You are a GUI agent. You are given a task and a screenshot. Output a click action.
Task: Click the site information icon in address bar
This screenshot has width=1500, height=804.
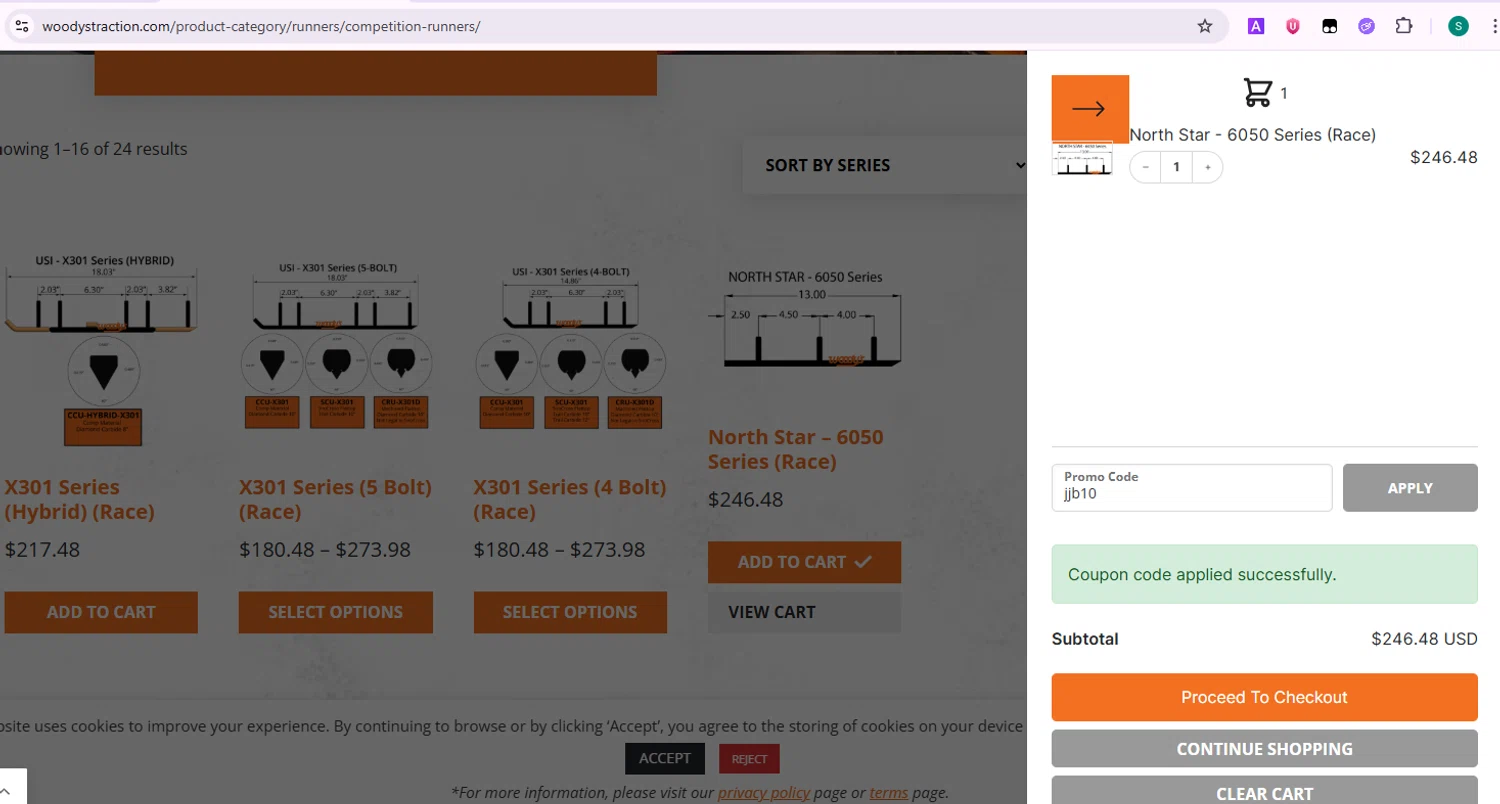pyautogui.click(x=22, y=26)
